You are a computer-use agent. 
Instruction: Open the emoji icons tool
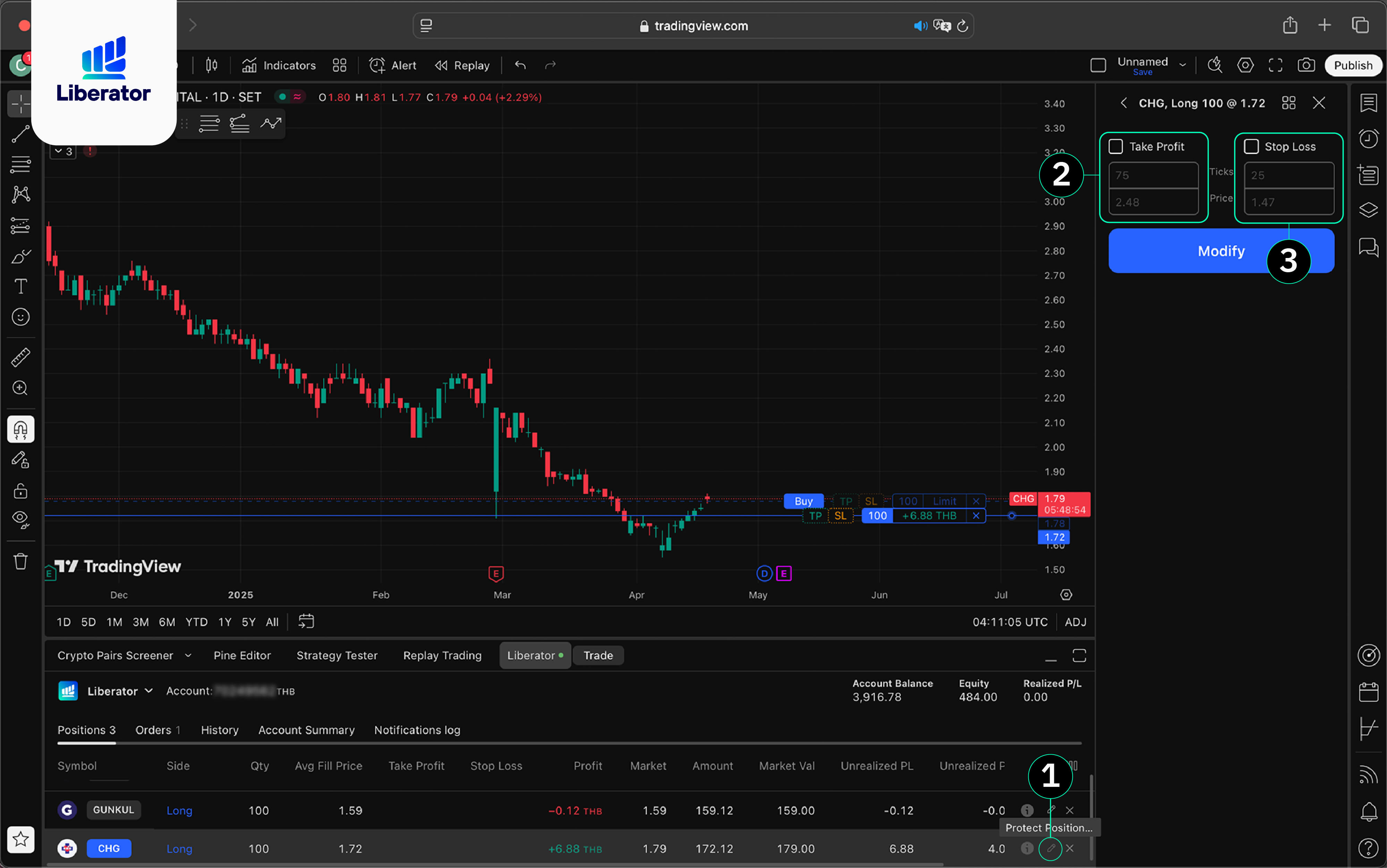coord(21,317)
